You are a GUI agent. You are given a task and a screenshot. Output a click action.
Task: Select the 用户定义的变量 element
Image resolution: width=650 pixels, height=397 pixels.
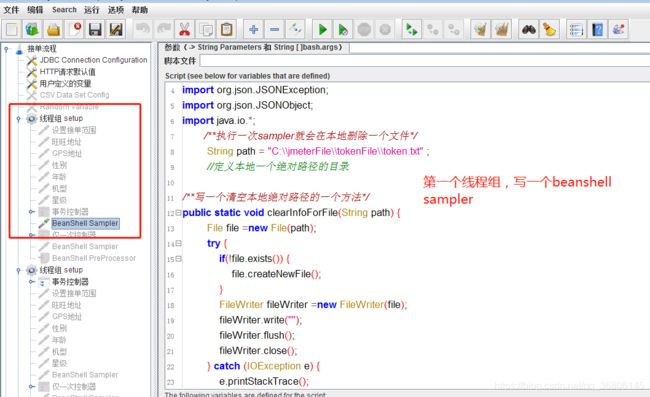[65, 84]
